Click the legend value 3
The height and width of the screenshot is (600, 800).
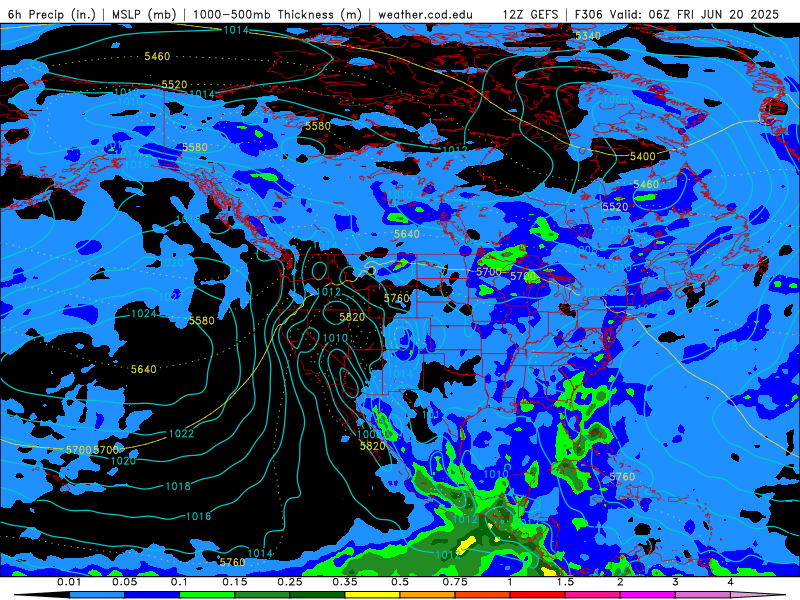tap(676, 582)
